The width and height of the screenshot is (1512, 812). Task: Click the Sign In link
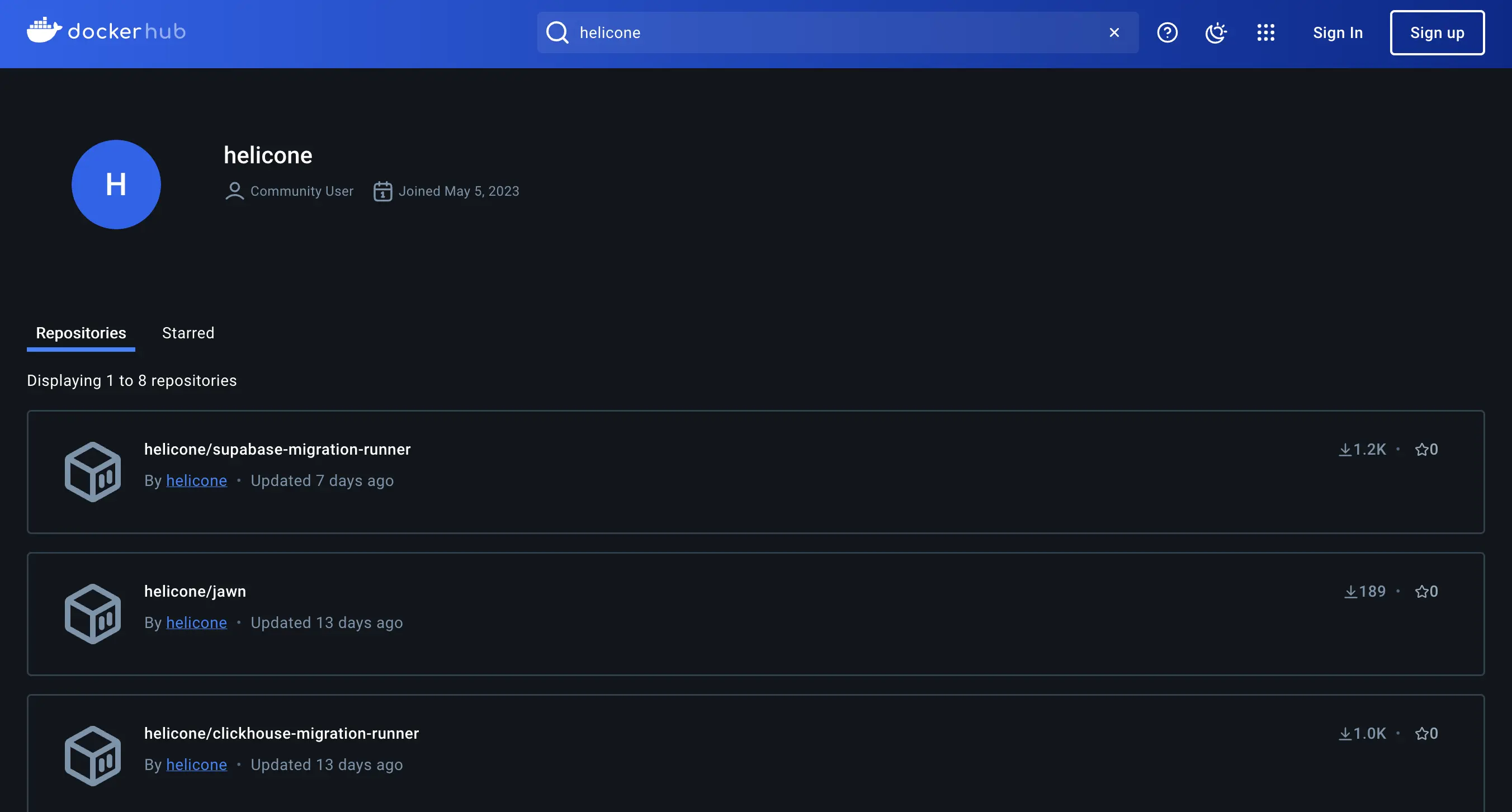click(1338, 32)
